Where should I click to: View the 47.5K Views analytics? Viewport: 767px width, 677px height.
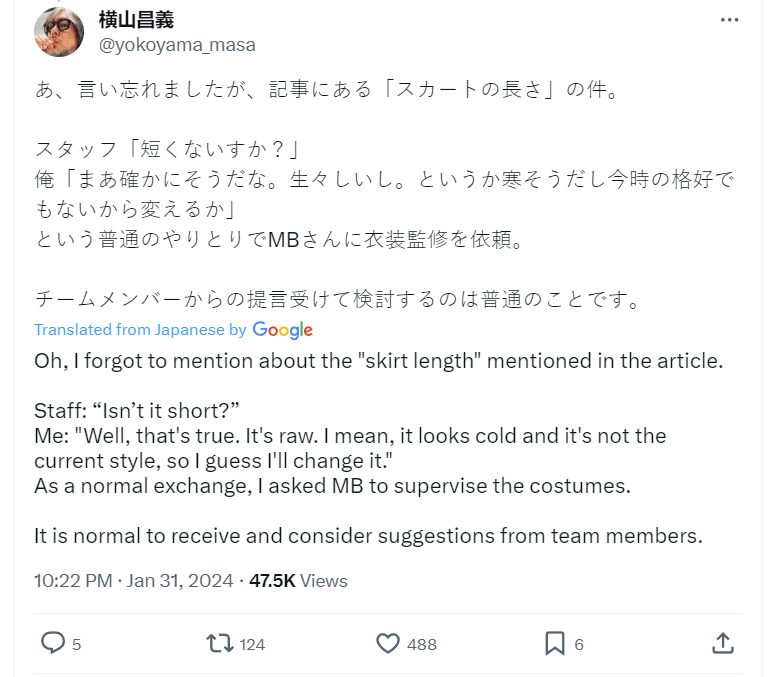coord(298,580)
